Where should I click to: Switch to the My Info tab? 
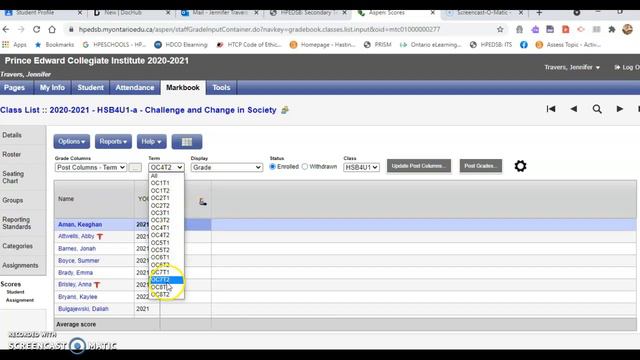52,88
